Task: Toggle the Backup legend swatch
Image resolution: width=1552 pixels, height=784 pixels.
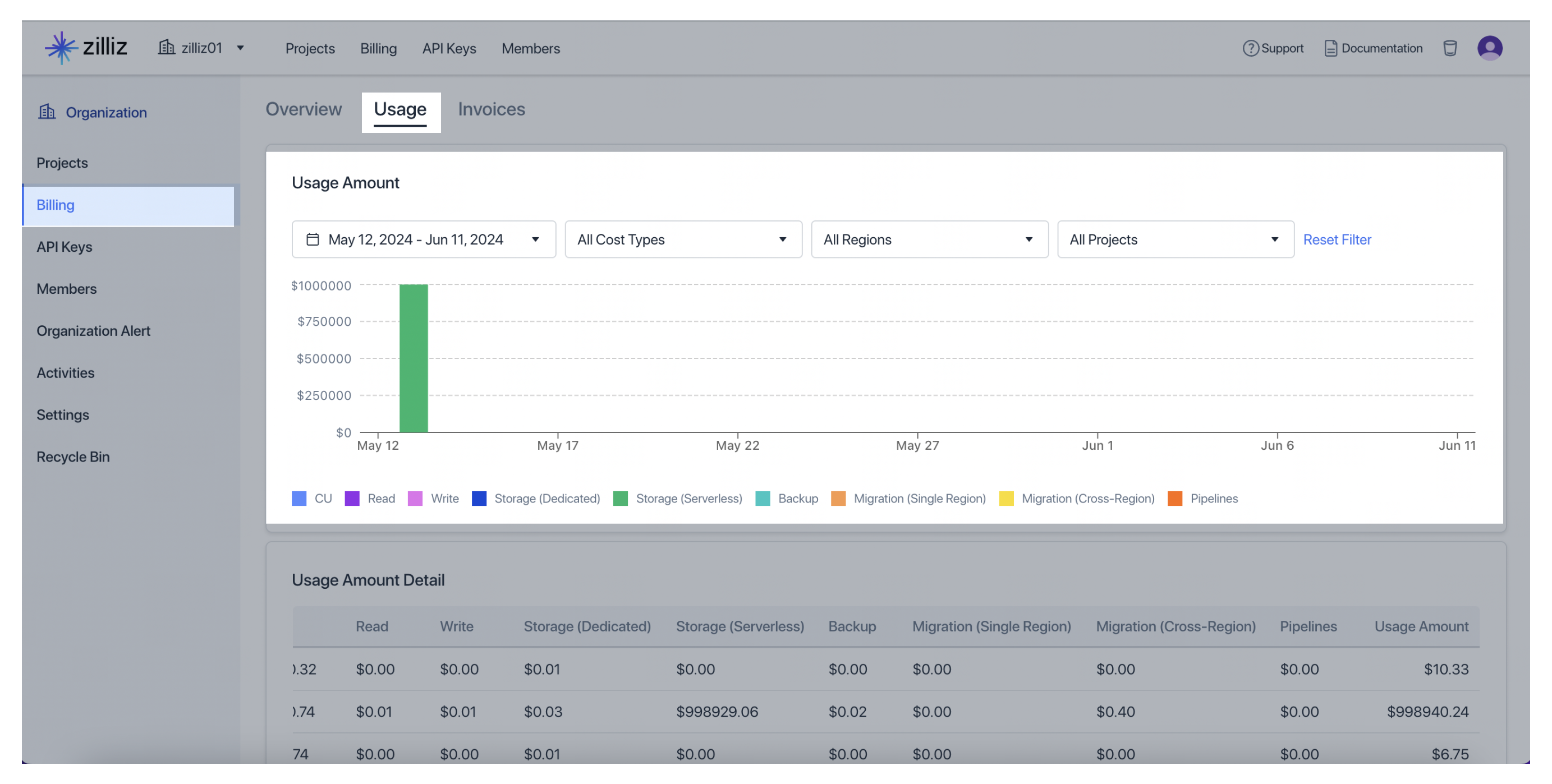Action: tap(762, 498)
